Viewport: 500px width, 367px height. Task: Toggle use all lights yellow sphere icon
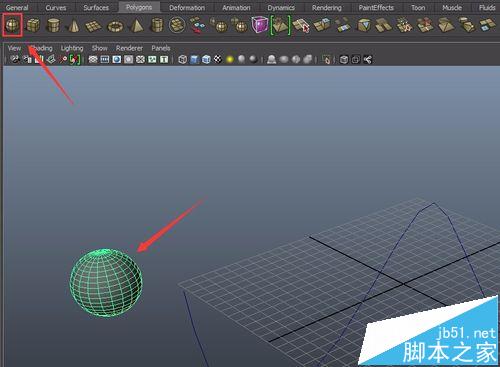[x=230, y=59]
